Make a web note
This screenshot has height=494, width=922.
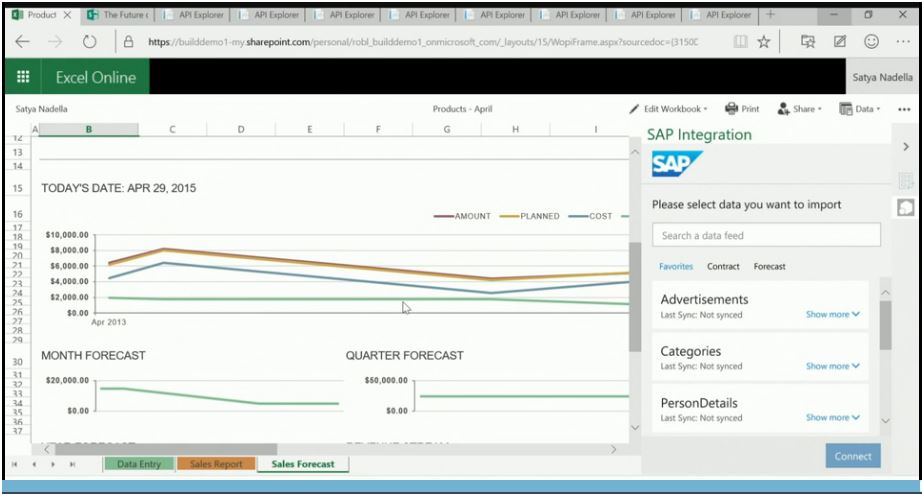pyautogui.click(x=840, y=41)
